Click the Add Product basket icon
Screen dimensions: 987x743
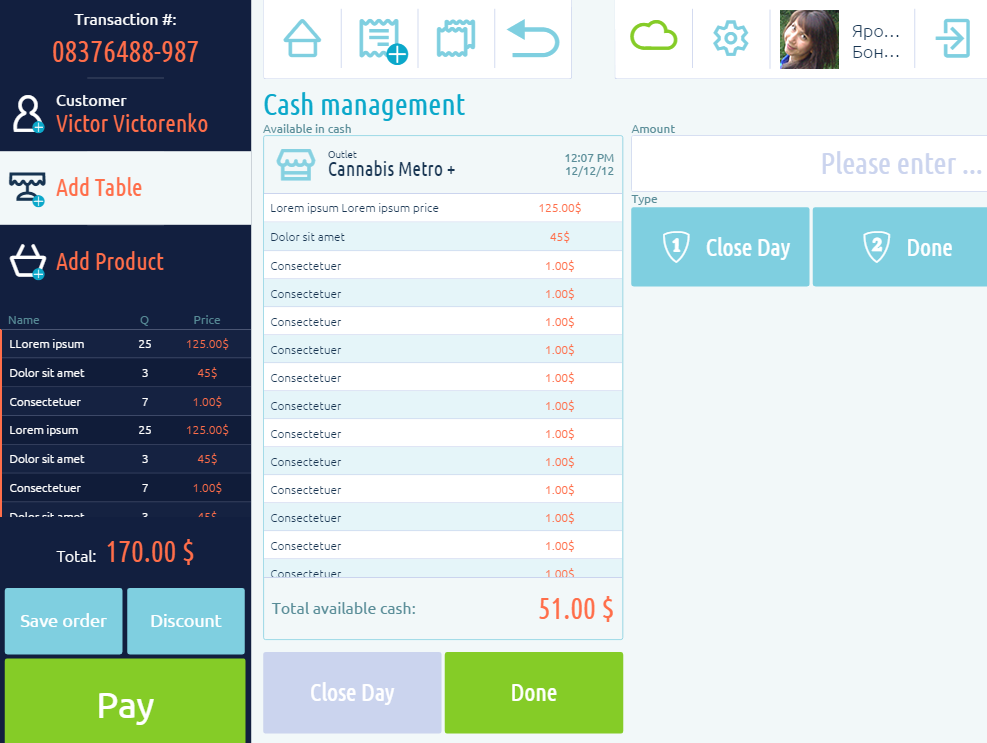click(x=27, y=262)
